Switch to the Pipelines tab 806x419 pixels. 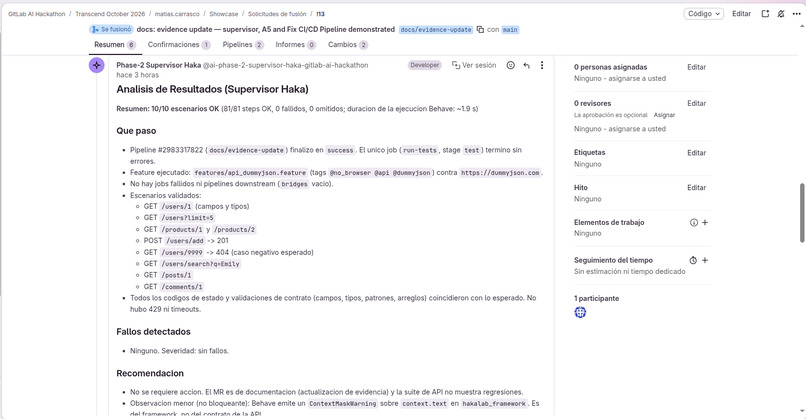coord(243,45)
